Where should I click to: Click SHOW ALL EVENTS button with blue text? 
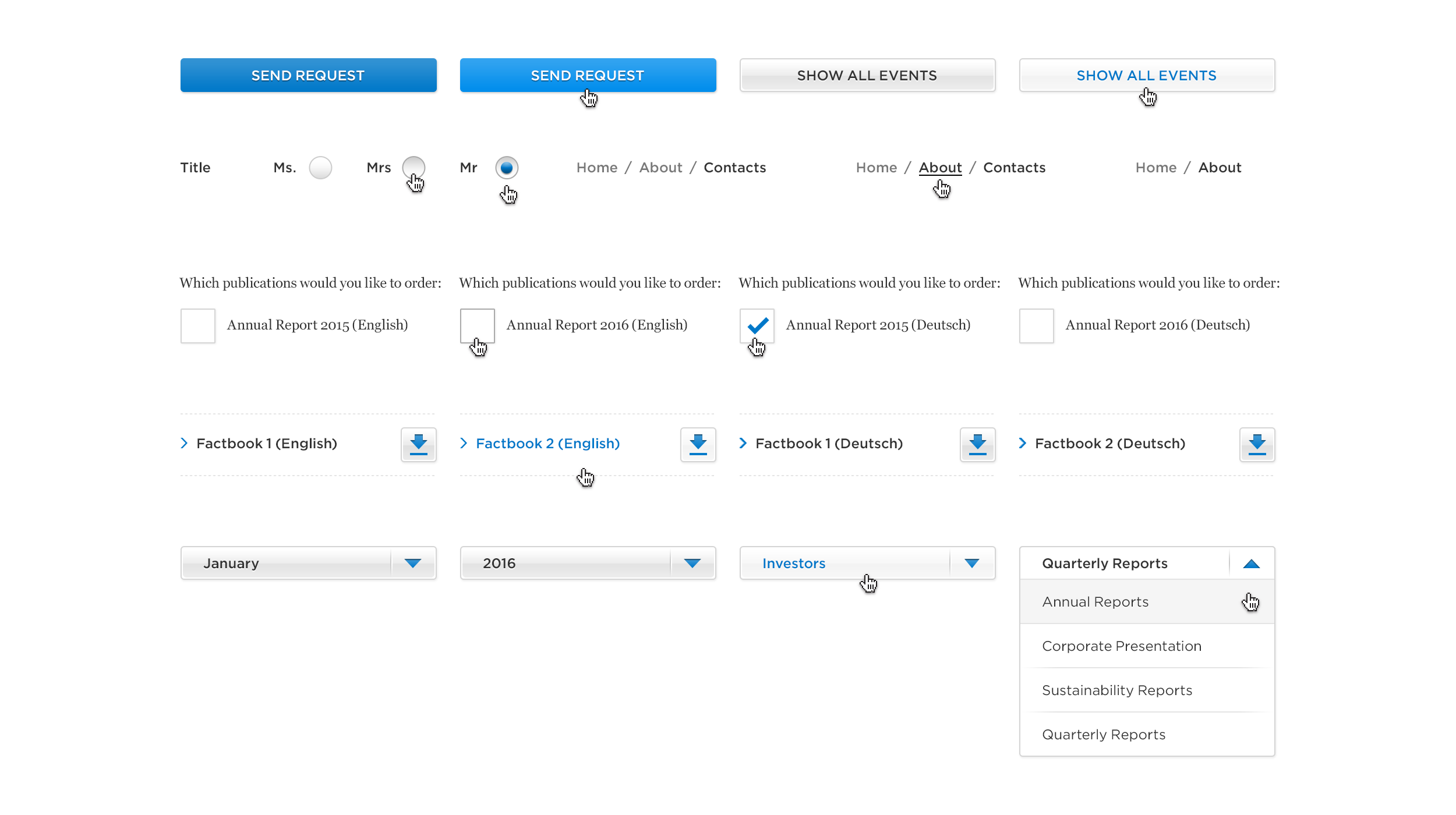pos(1147,75)
